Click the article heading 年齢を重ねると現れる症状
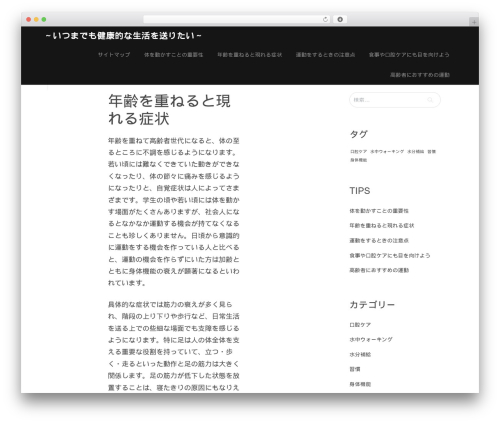The height and width of the screenshot is (423, 500). pos(169,110)
